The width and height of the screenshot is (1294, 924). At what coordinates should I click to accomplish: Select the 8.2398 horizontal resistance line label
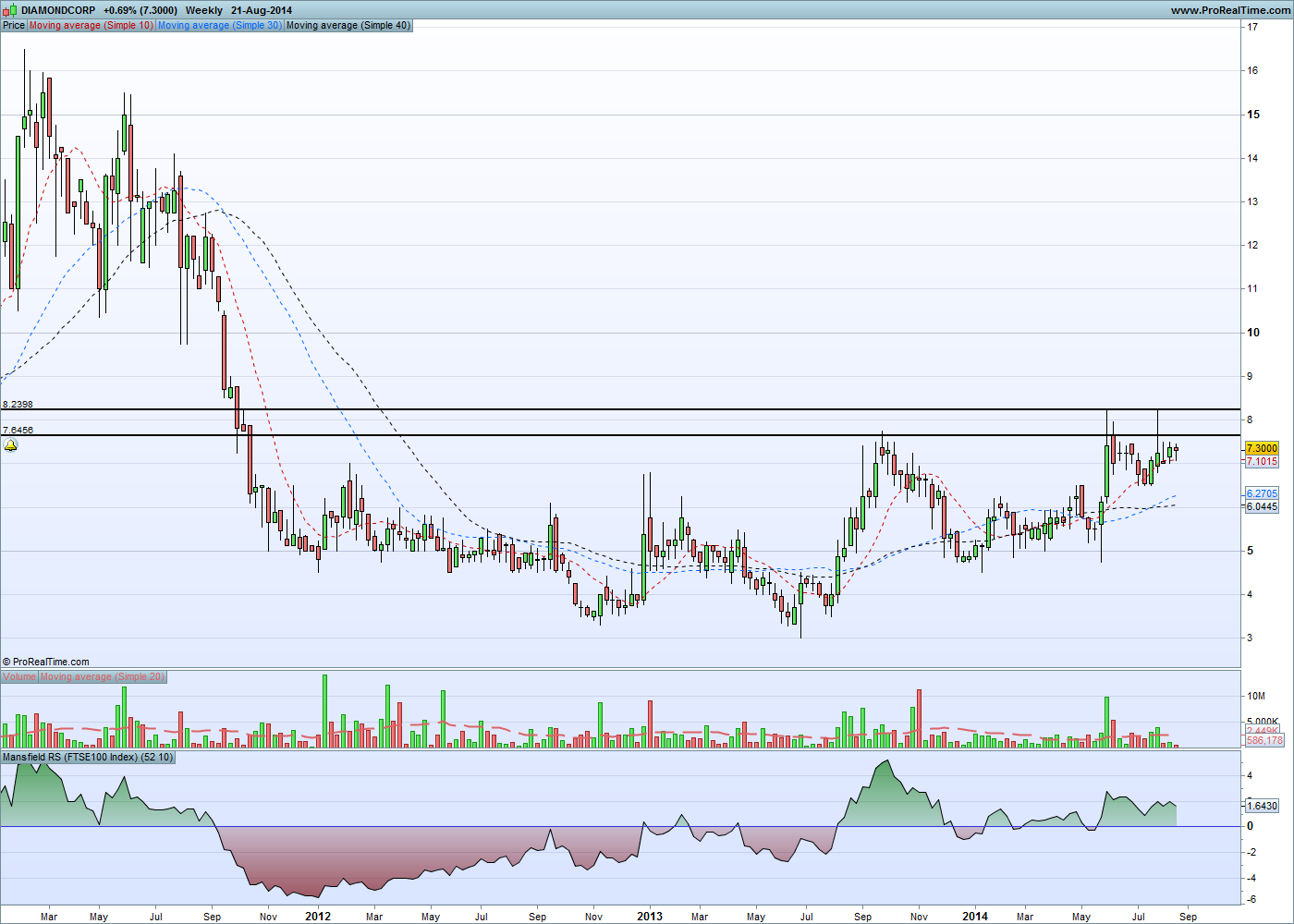pyautogui.click(x=18, y=405)
